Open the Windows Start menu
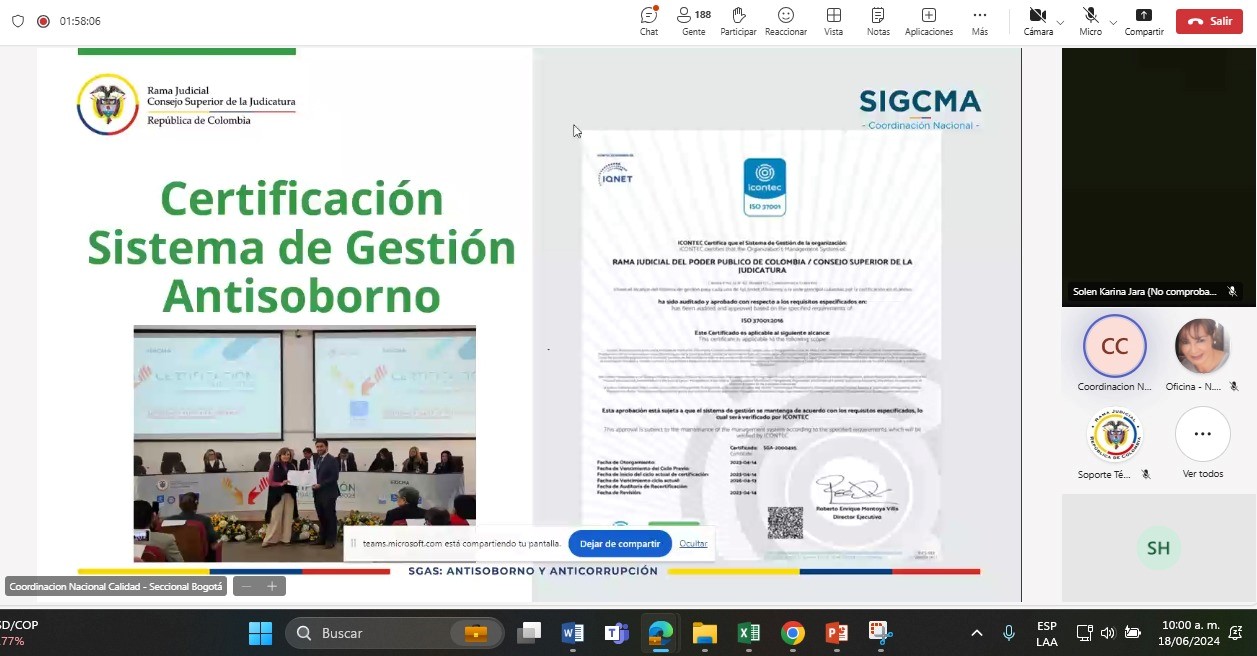This screenshot has height=656, width=1257. click(x=260, y=633)
